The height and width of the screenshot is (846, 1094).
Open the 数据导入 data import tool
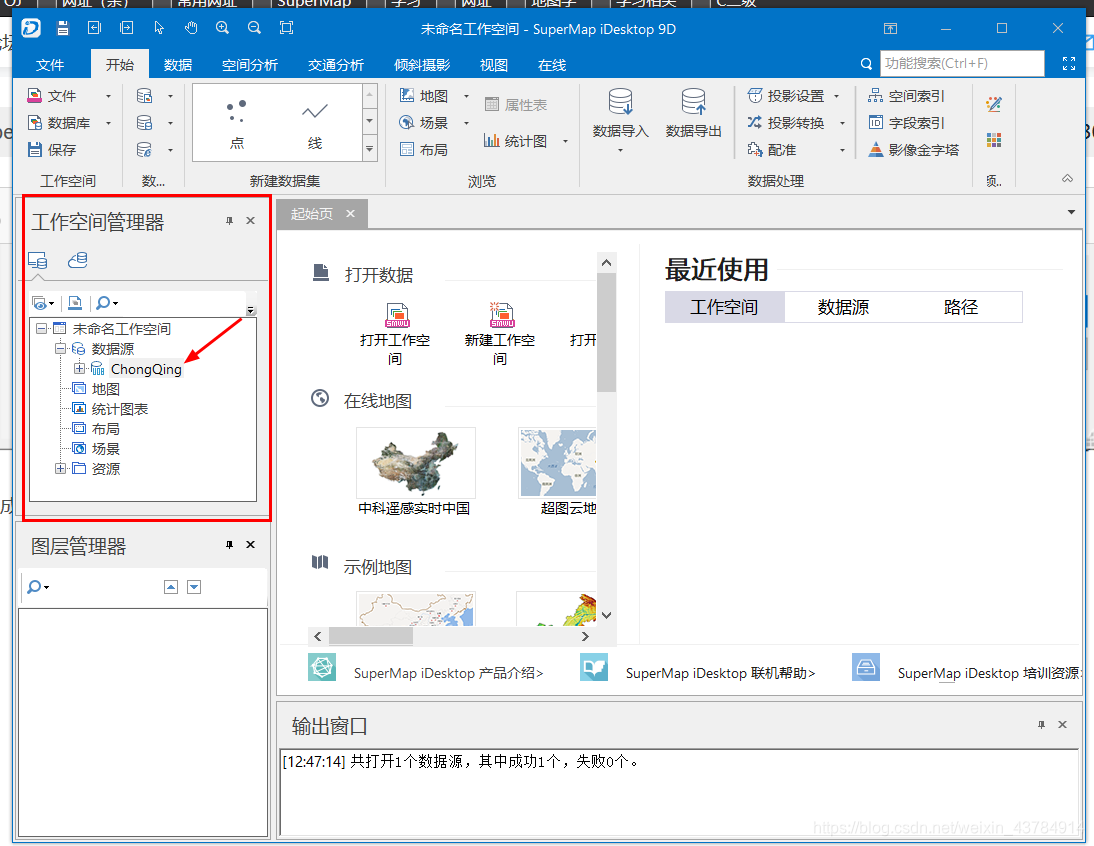point(620,114)
